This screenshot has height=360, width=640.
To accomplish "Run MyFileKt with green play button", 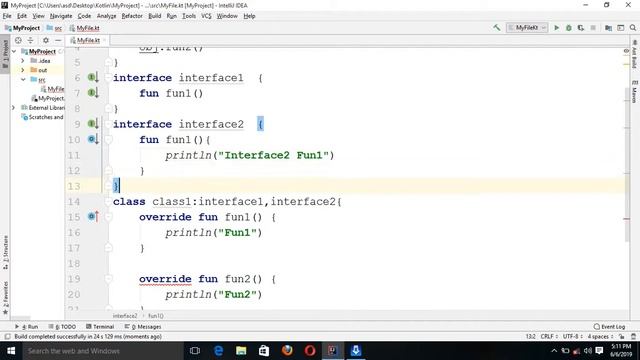I will click(556, 28).
